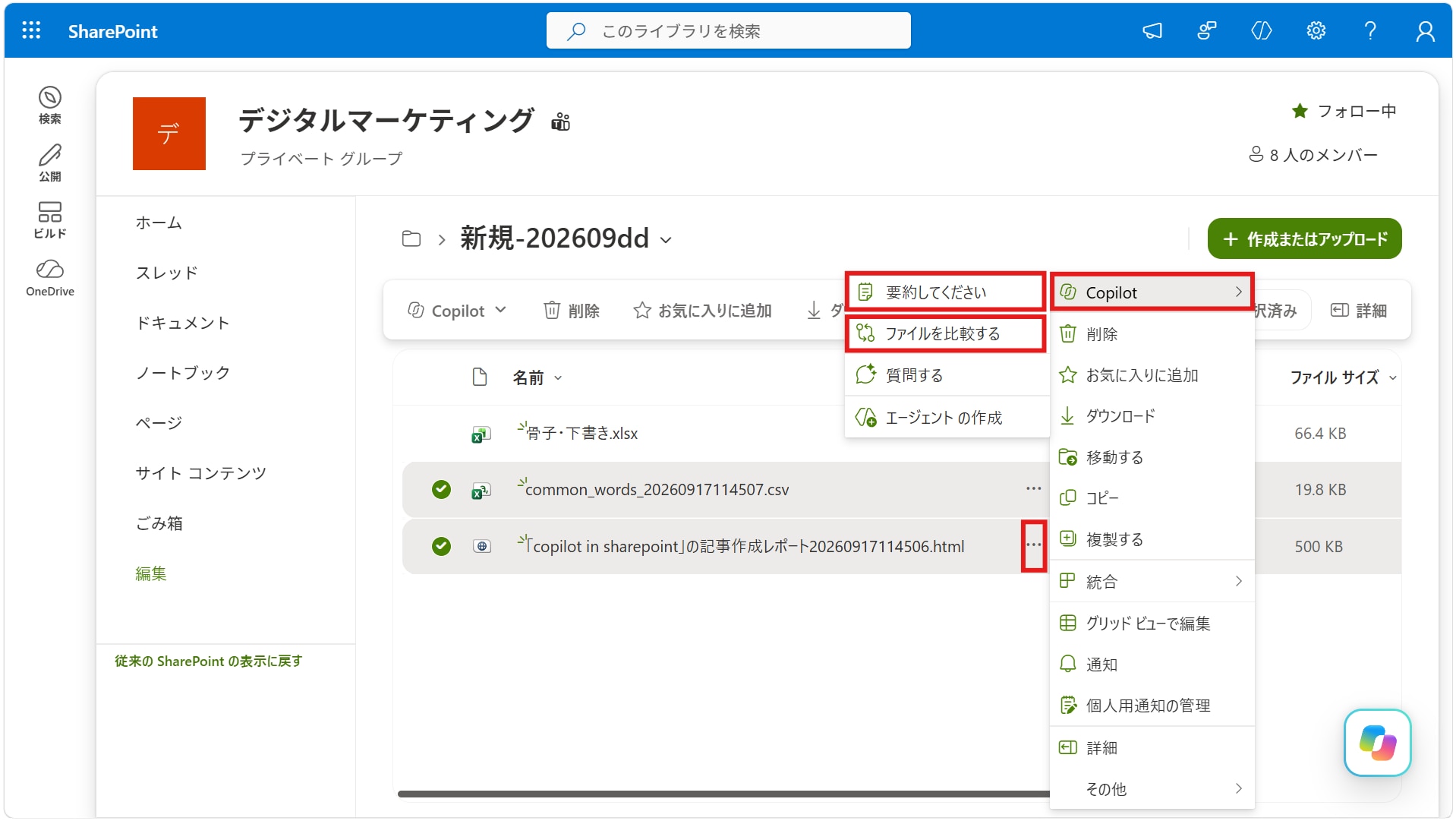Open the 公開 pencil sidebar icon
The image size is (1456, 821).
[x=50, y=163]
